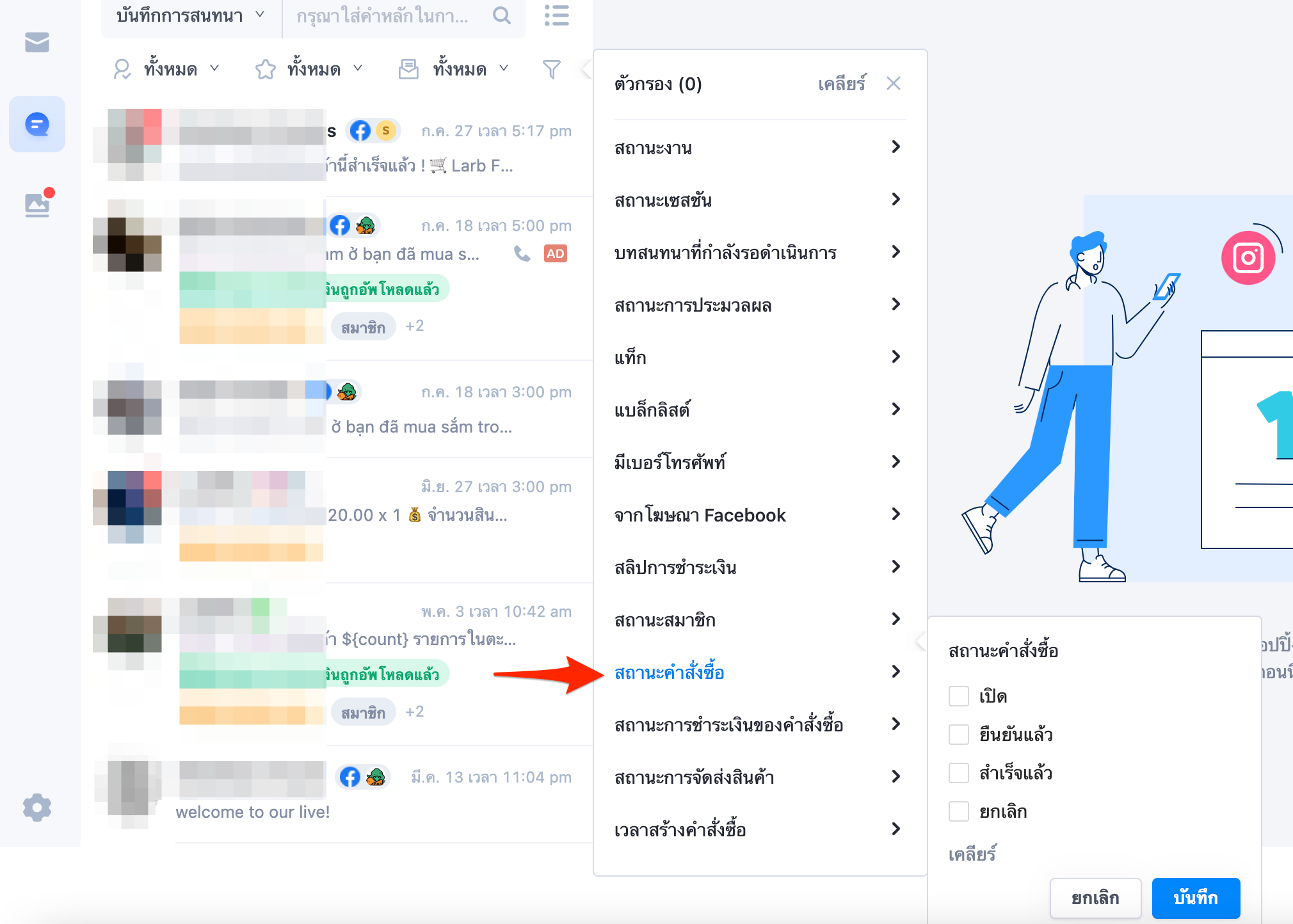Click the person icon filter
This screenshot has height=924, width=1293.
122,69
